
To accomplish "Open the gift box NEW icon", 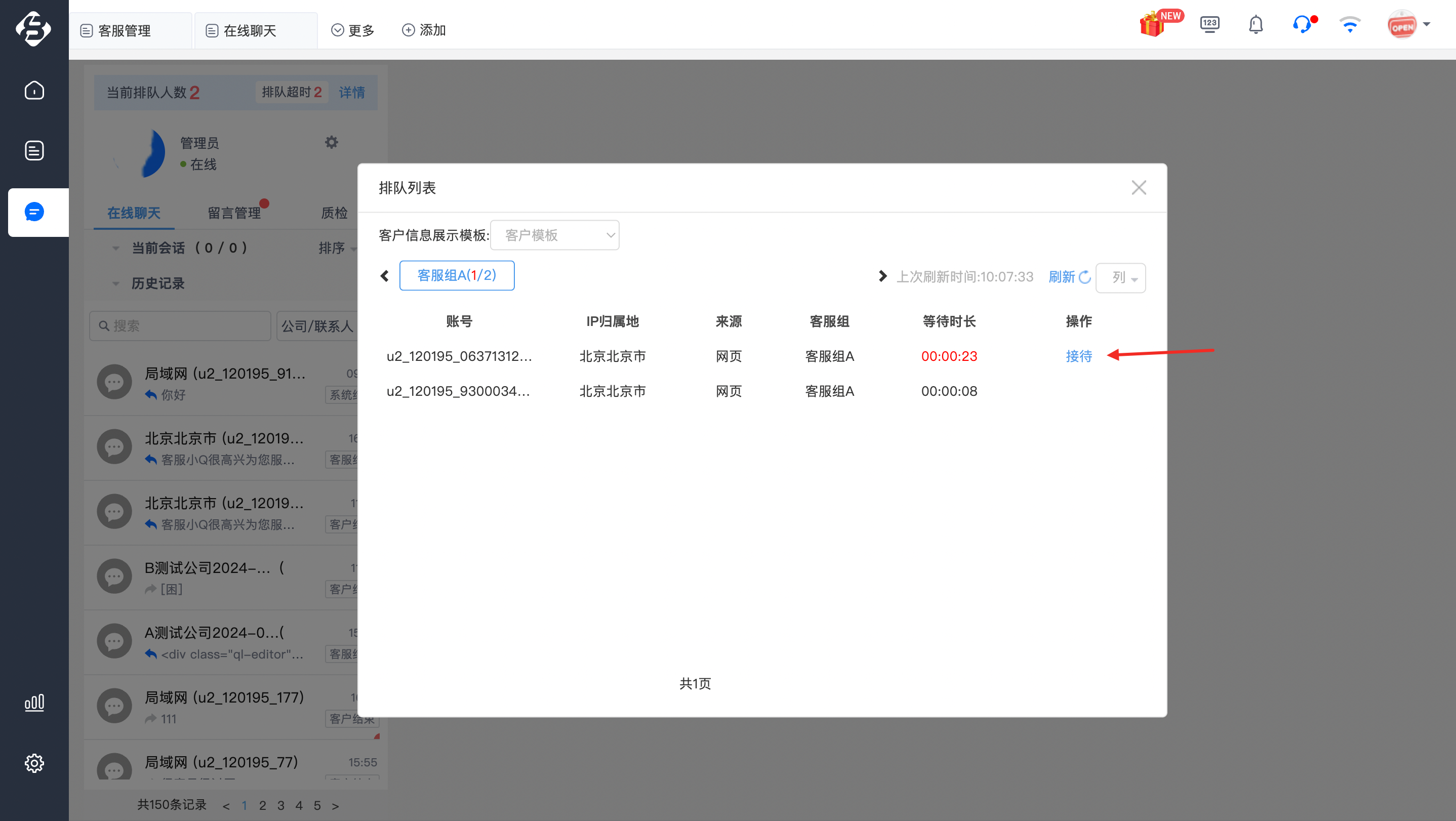I will (x=1160, y=24).
